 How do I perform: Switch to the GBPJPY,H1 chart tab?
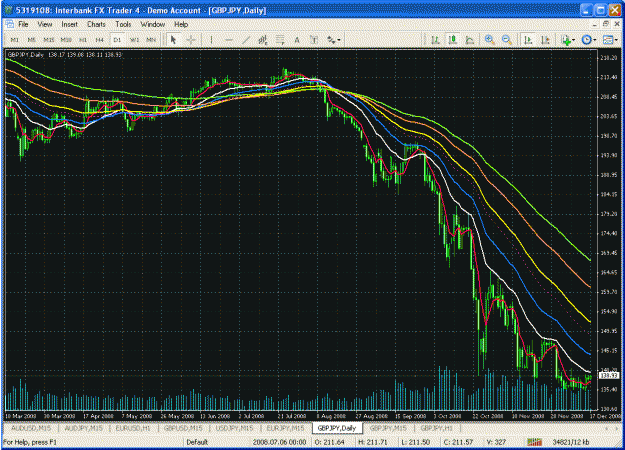436,428
